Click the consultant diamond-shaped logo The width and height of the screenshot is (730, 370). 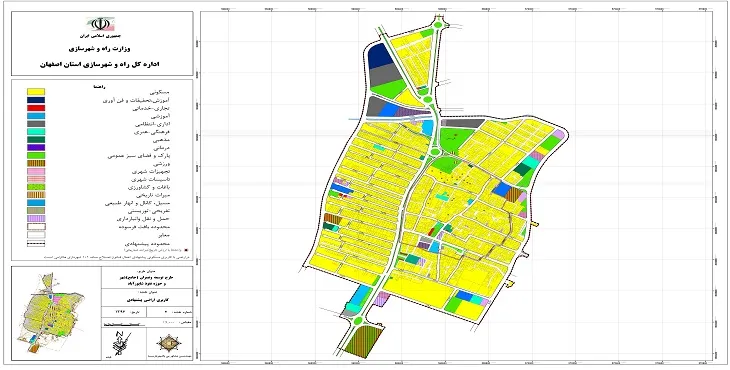(169, 343)
